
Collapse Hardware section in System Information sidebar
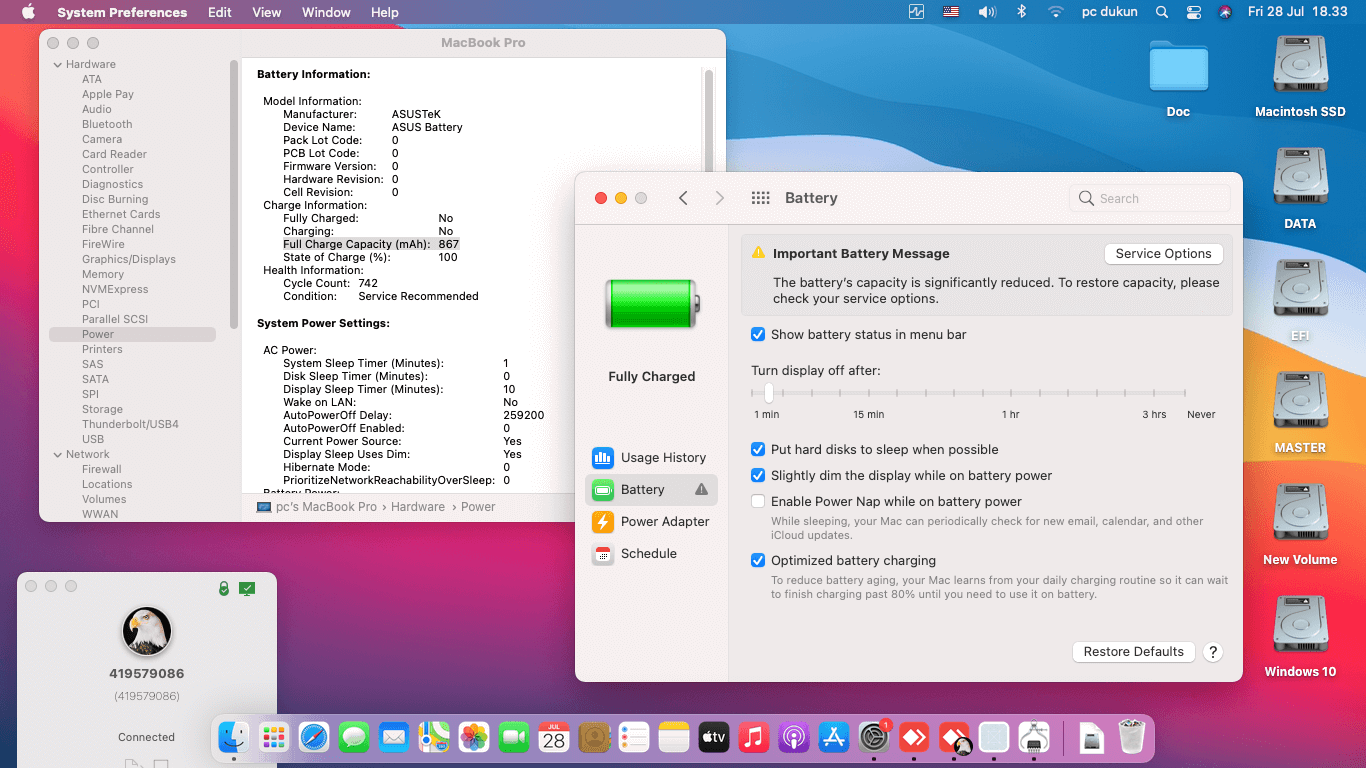click(57, 64)
